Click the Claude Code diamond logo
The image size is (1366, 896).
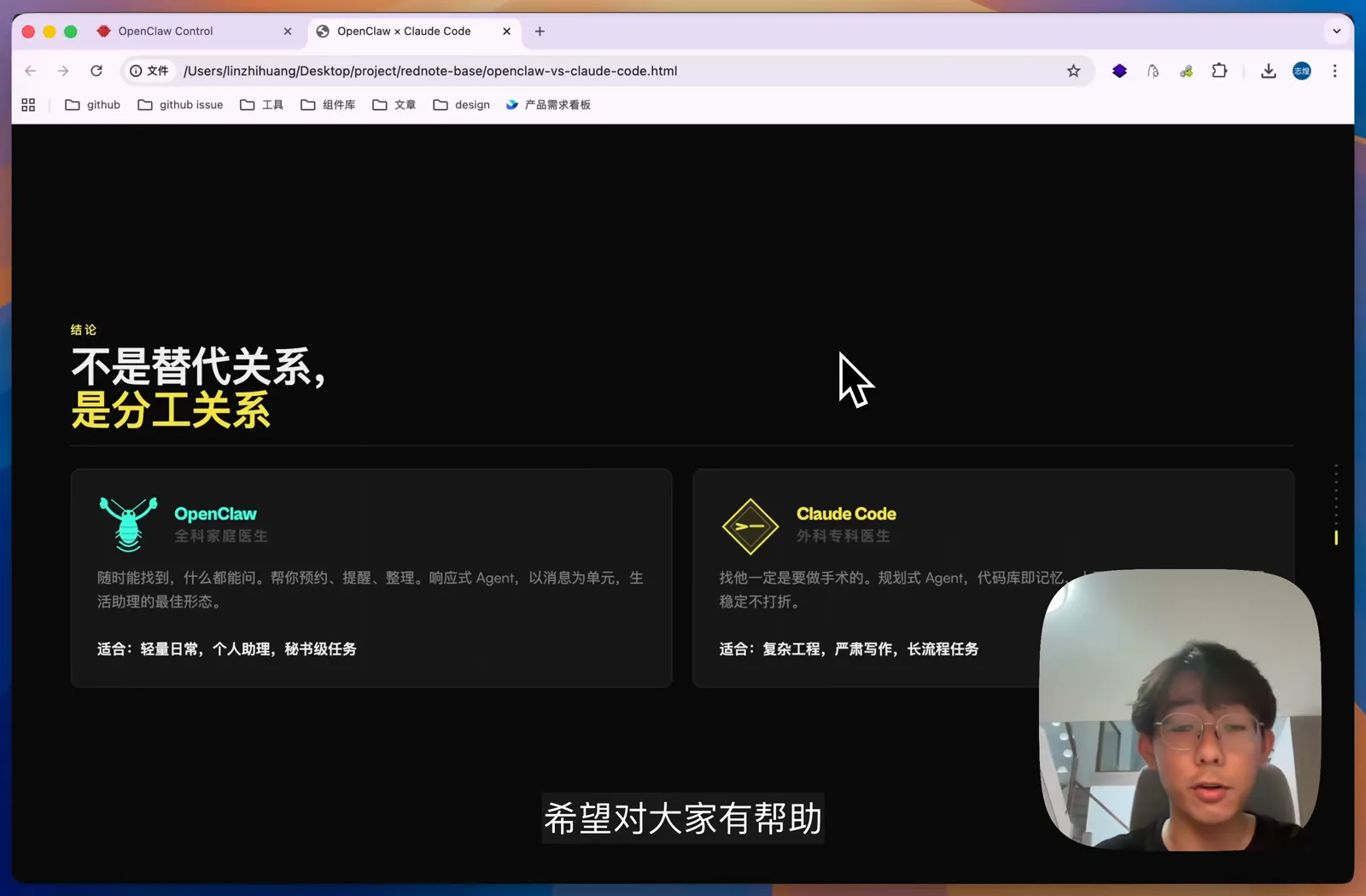tap(750, 527)
